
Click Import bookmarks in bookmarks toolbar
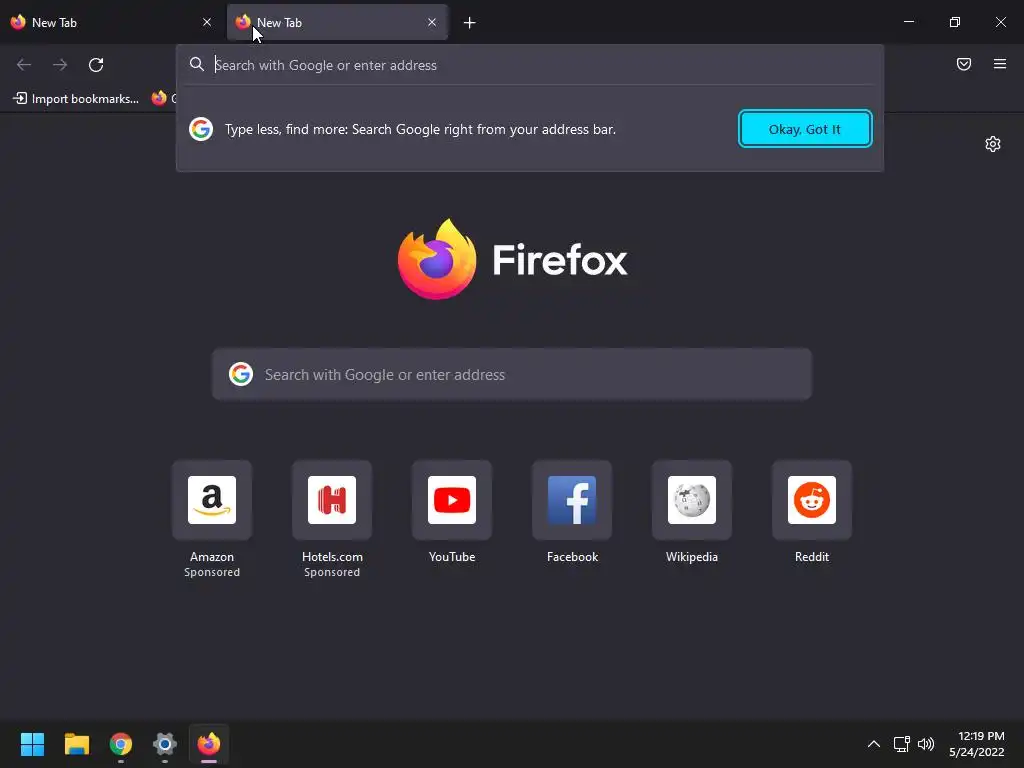tap(76, 99)
